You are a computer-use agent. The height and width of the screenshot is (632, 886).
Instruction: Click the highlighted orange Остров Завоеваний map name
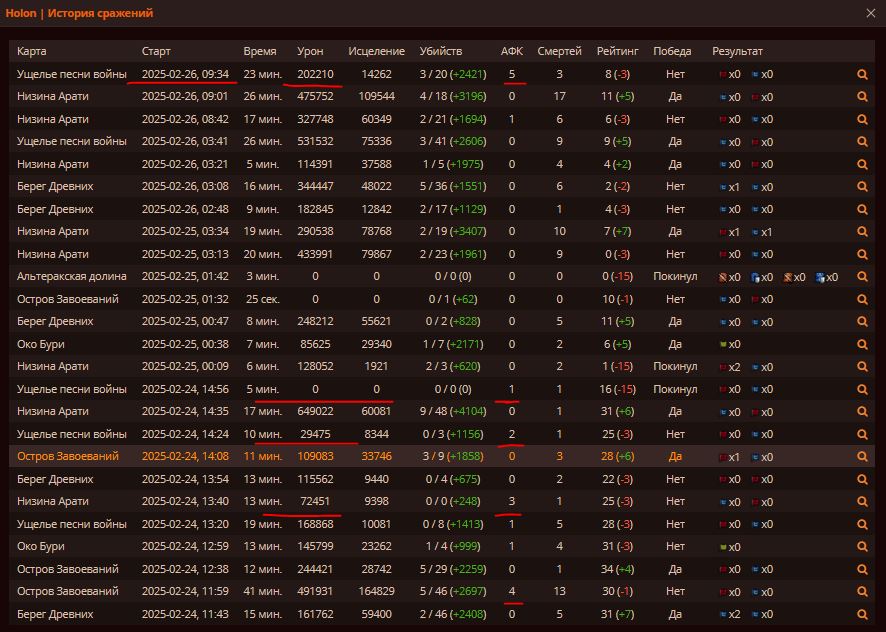[68, 456]
